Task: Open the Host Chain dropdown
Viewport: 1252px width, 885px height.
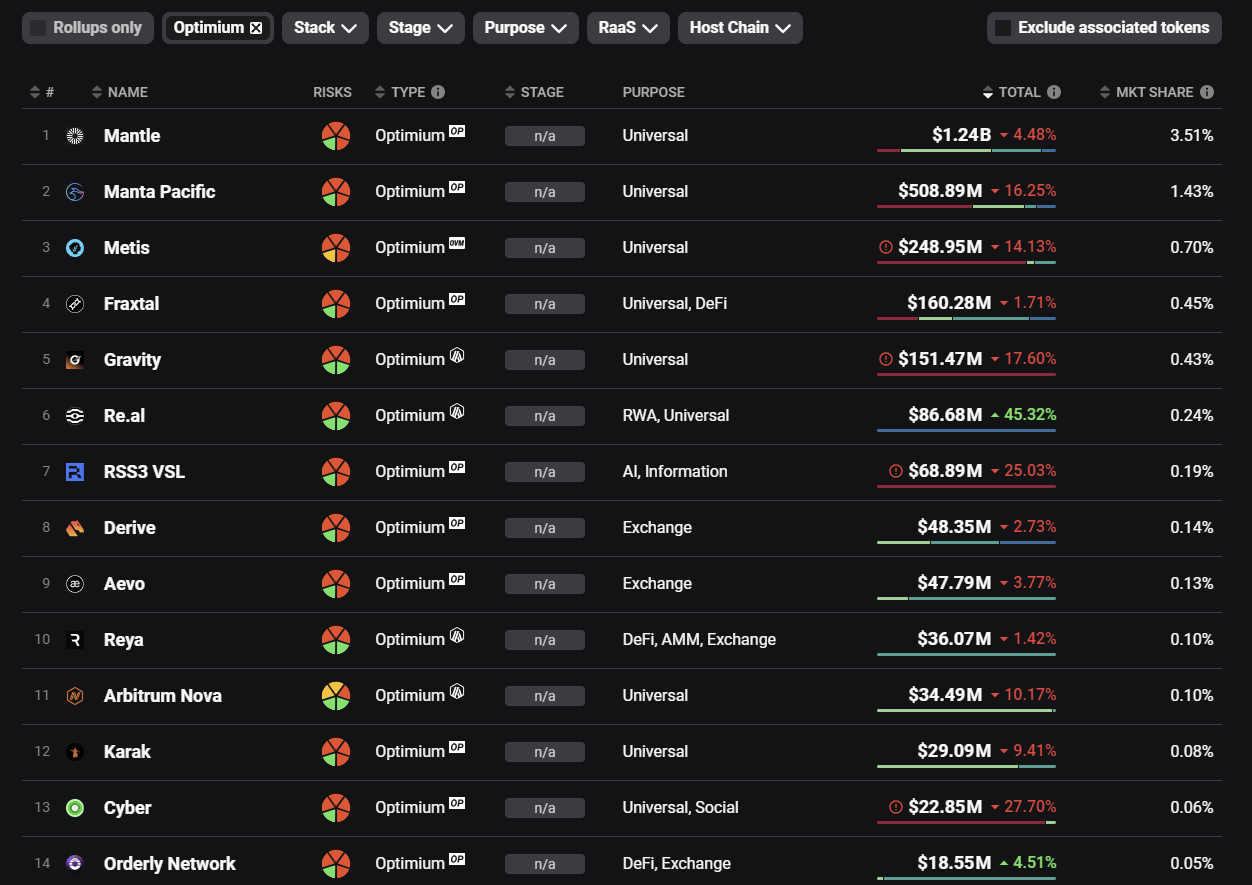Action: (x=739, y=28)
